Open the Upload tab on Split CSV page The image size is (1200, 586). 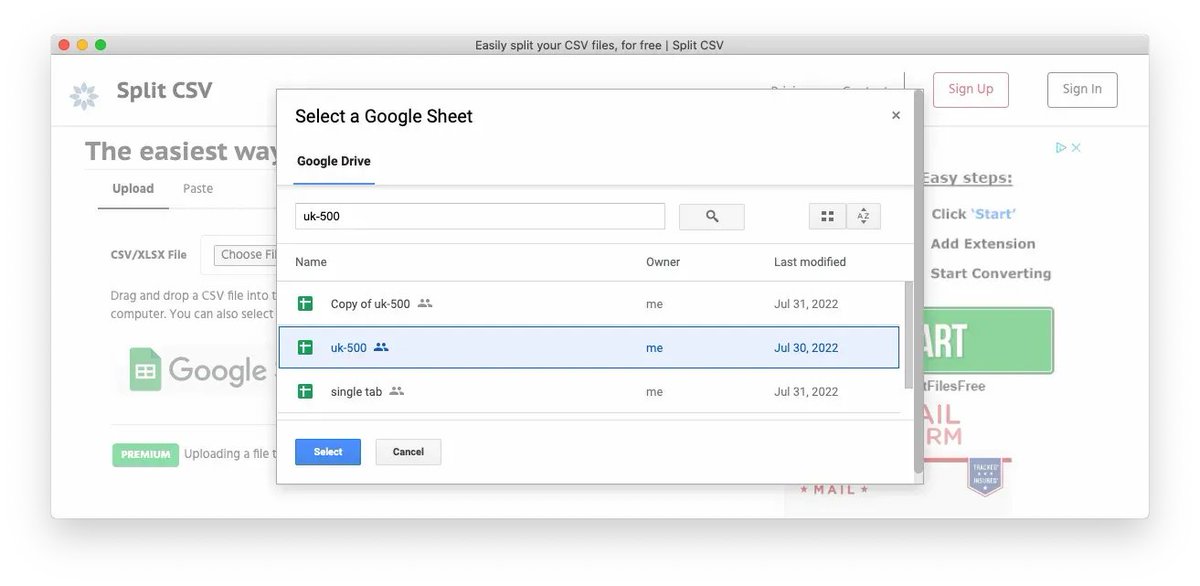[133, 188]
